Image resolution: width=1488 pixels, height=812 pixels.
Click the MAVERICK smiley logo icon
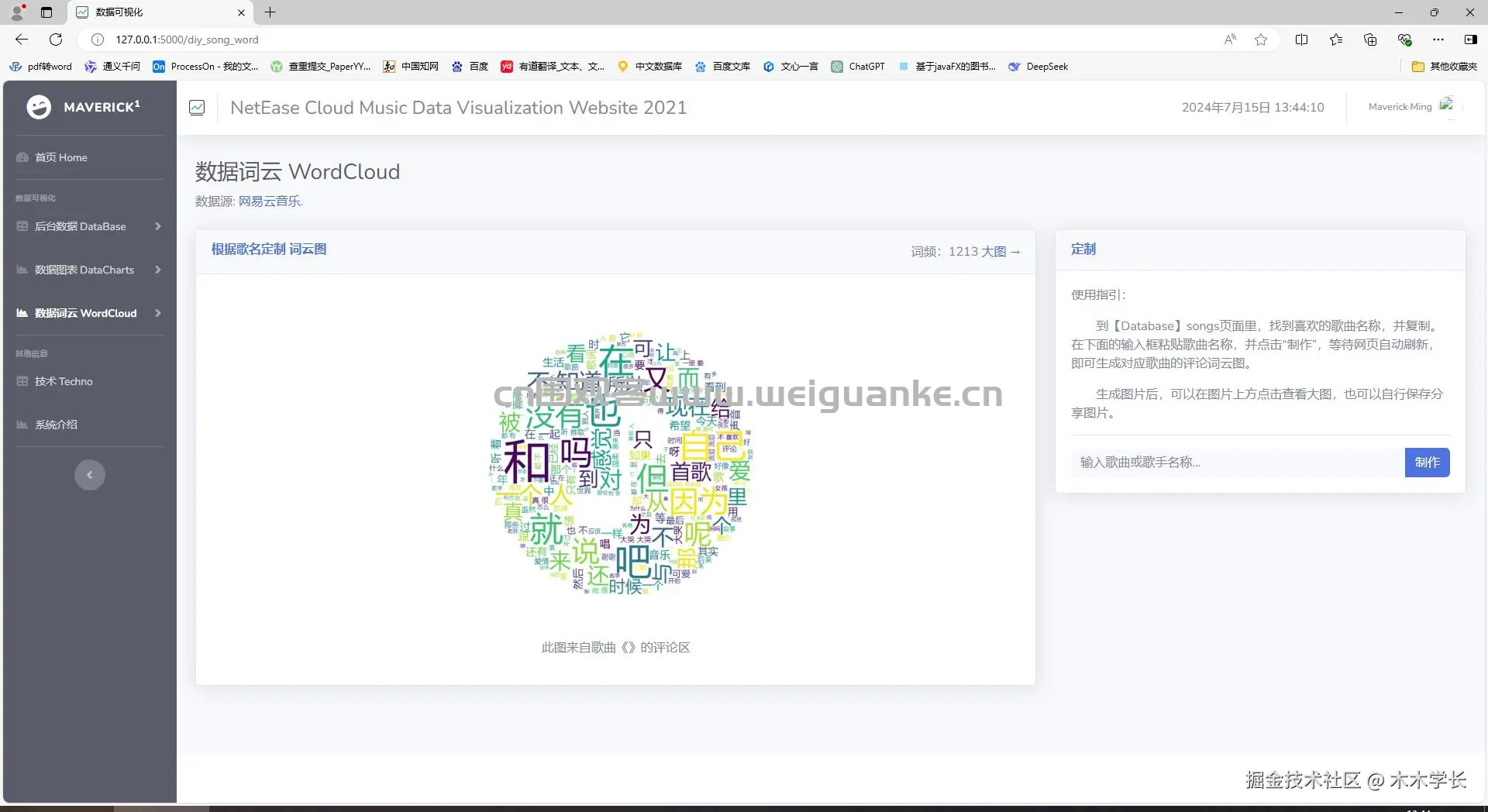[39, 107]
